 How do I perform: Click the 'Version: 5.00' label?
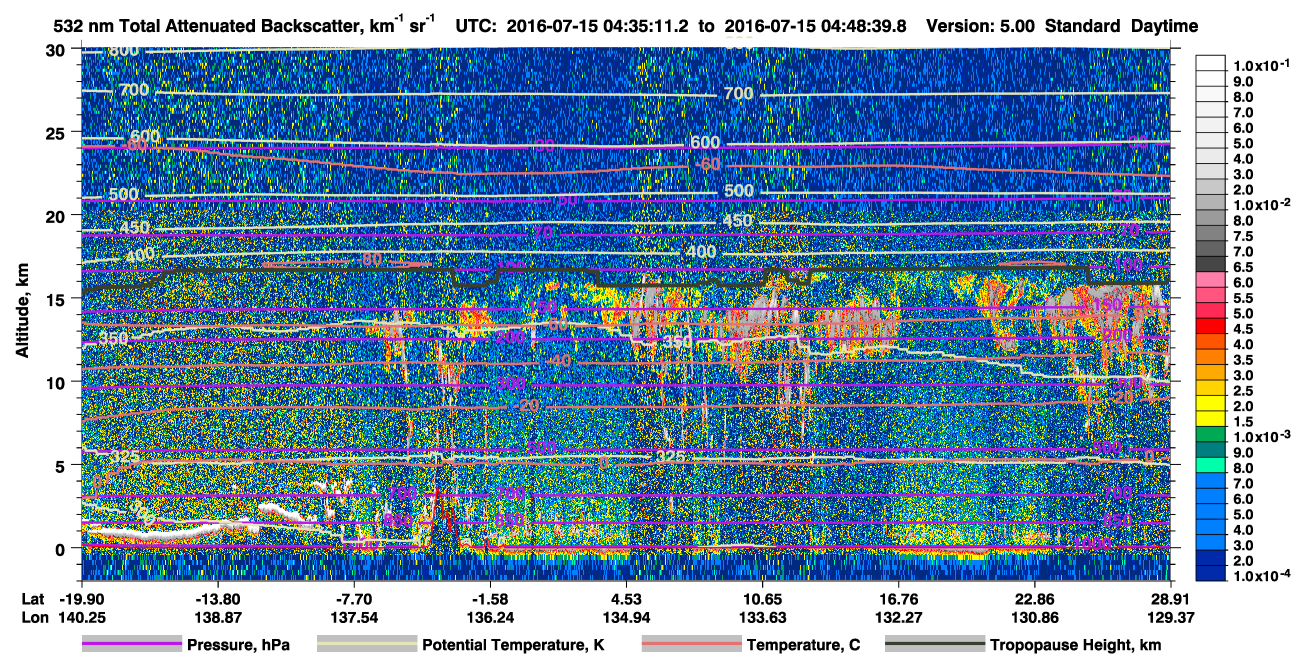981,26
